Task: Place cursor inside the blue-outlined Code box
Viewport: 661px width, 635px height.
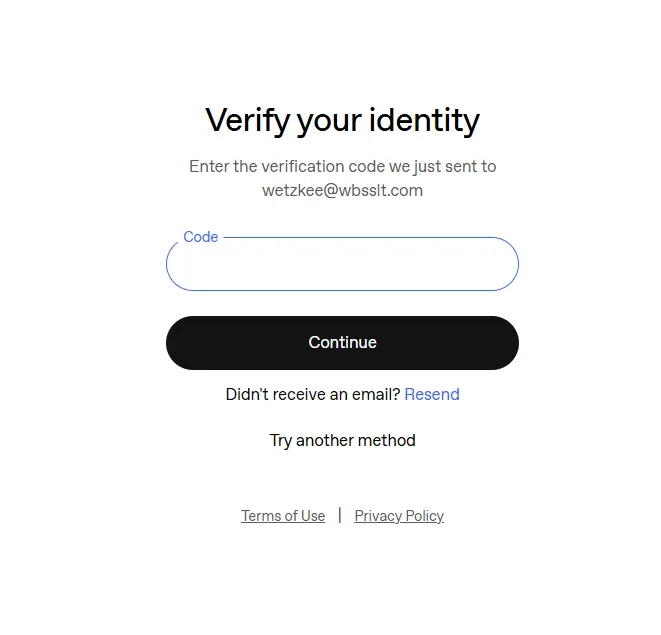Action: click(342, 264)
